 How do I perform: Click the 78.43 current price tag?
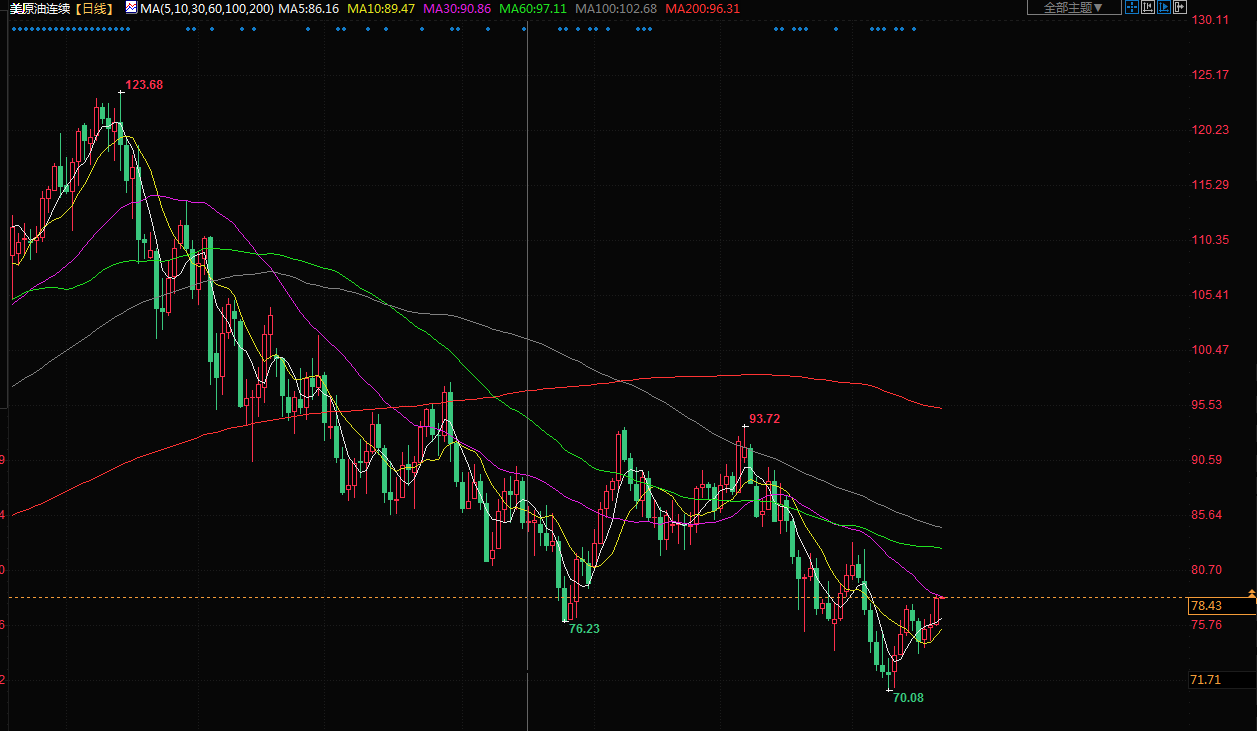pyautogui.click(x=1206, y=606)
